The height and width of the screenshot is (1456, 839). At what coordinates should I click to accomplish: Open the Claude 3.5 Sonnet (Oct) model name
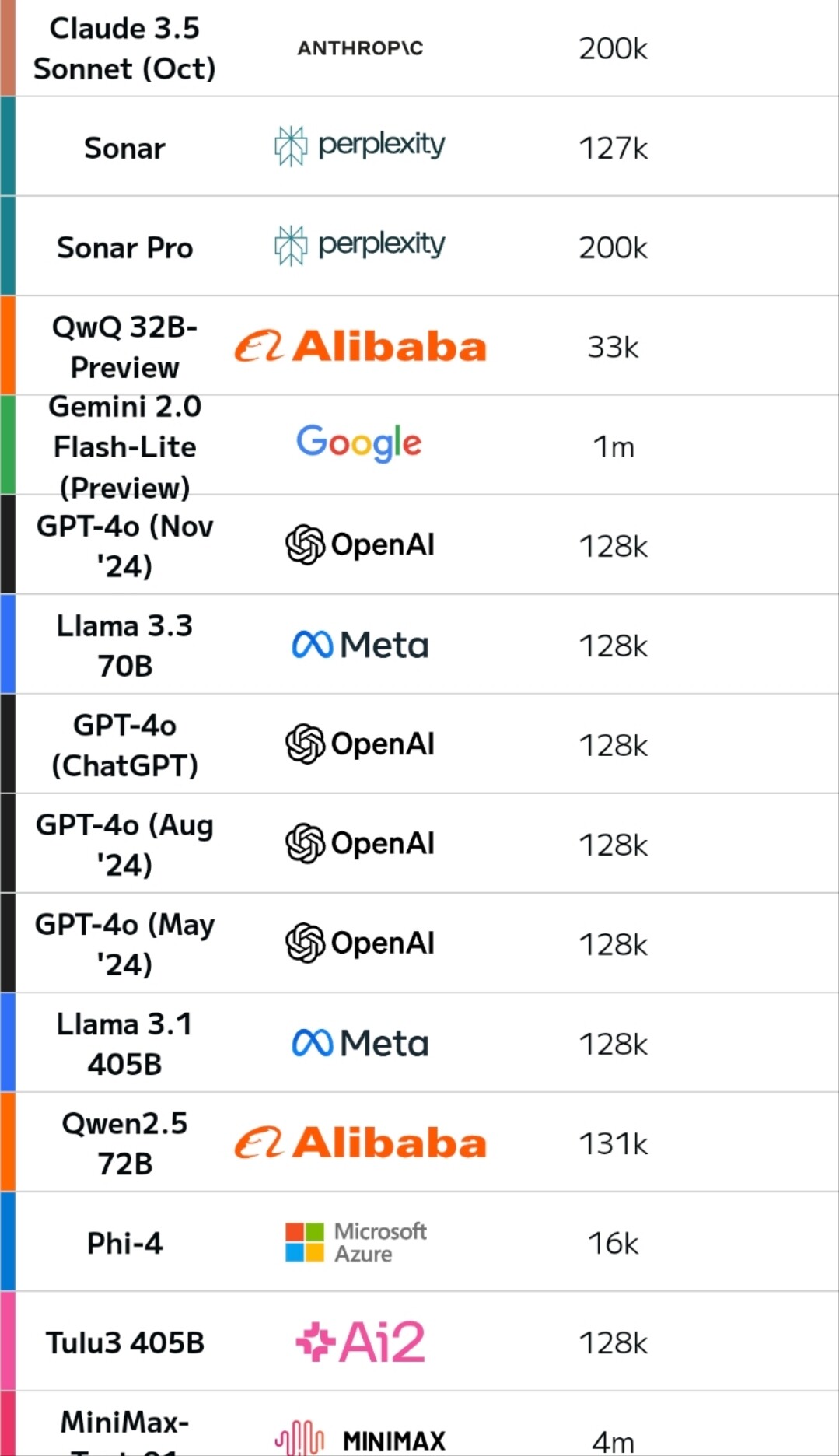(124, 48)
